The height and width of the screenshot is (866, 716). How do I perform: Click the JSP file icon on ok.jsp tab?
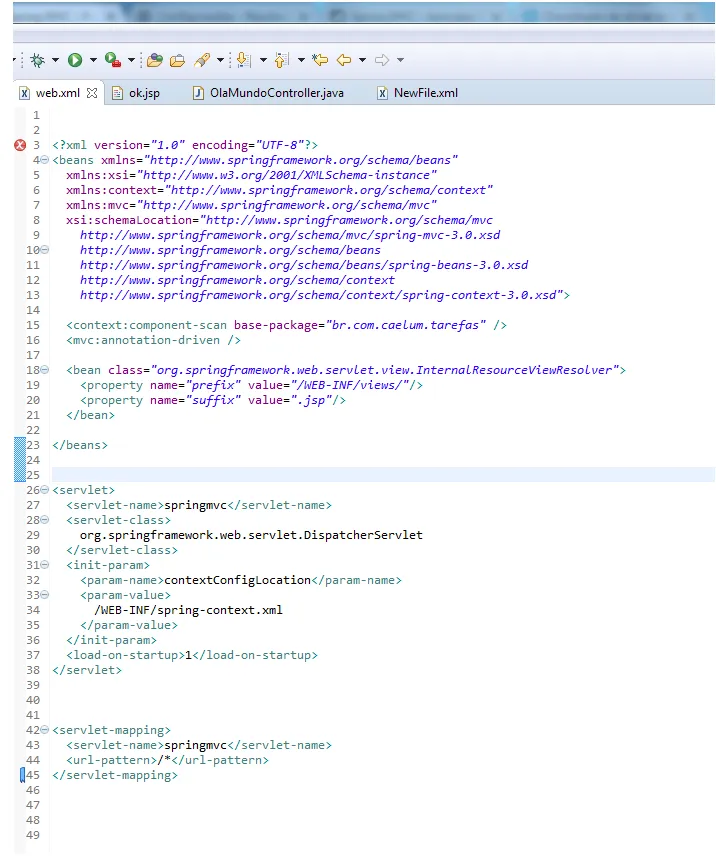pos(117,93)
